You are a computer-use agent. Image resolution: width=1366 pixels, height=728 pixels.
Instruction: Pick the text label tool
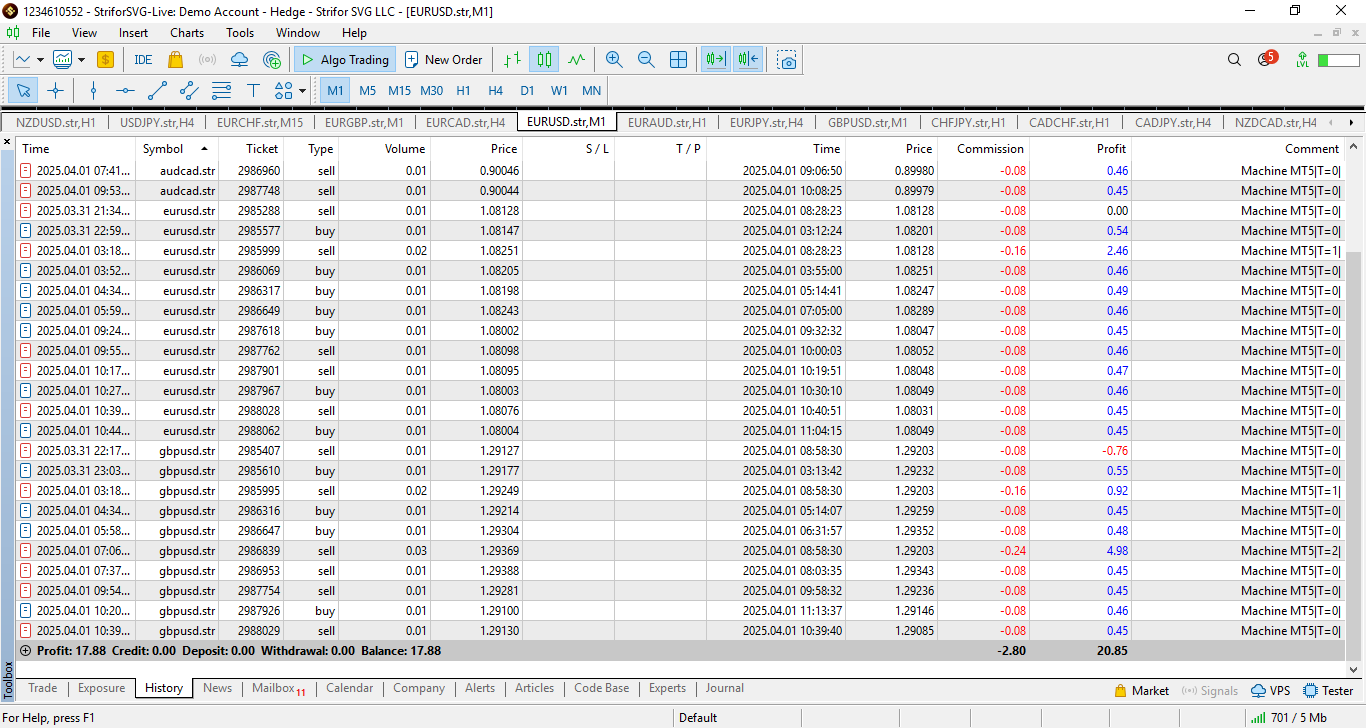[x=253, y=91]
